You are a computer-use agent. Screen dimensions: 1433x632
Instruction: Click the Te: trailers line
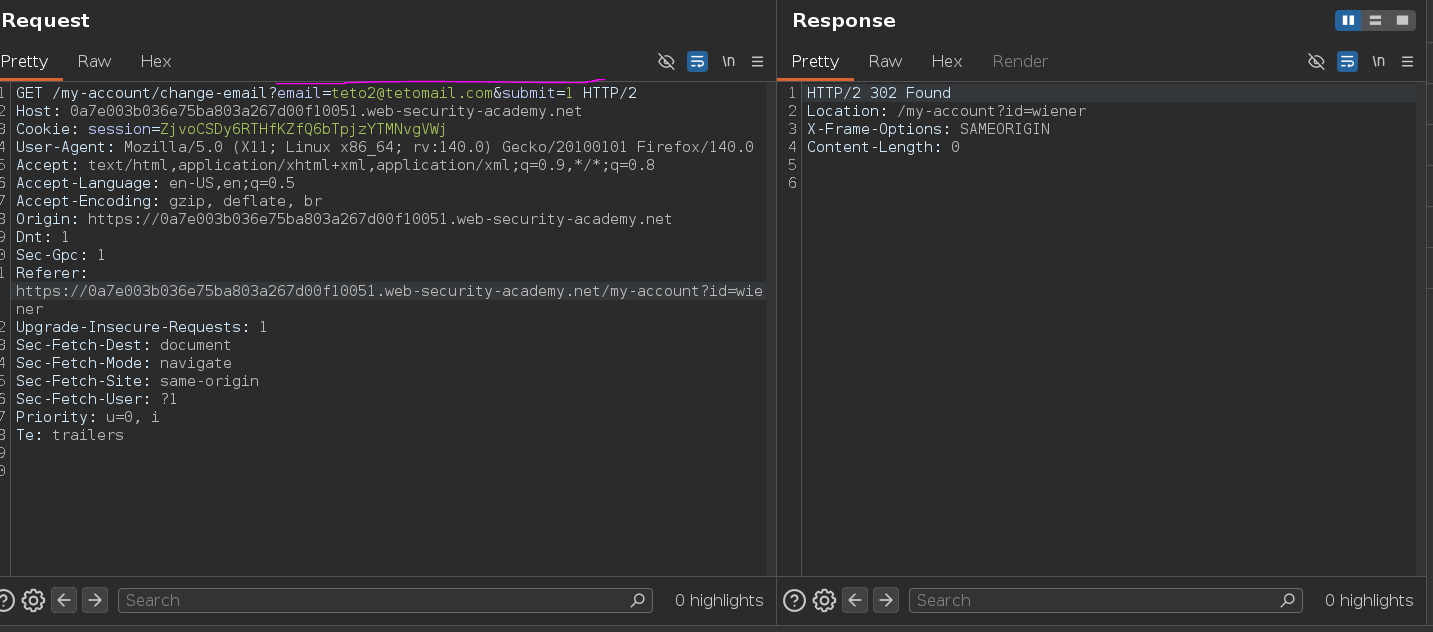pyautogui.click(x=70, y=435)
